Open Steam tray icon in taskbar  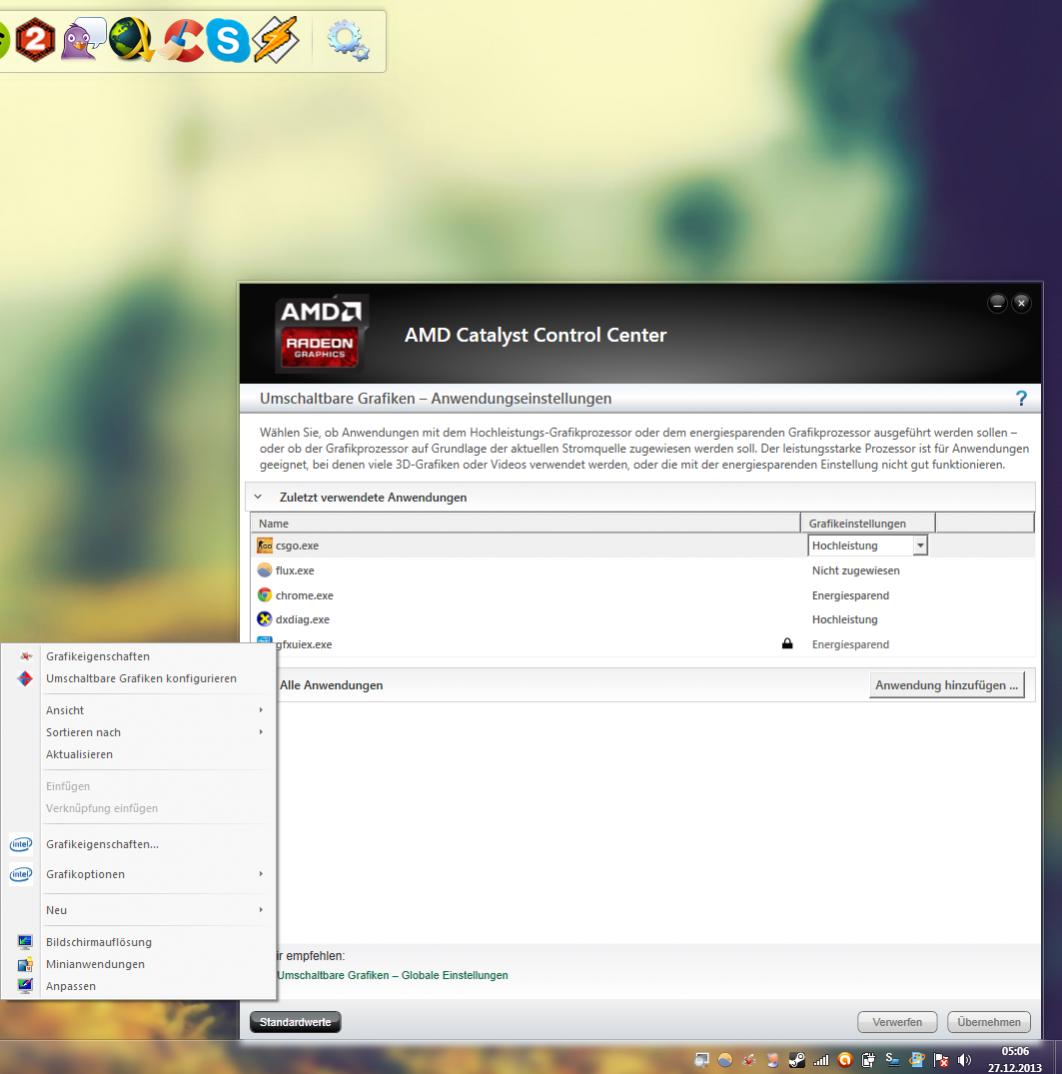coord(797,1060)
